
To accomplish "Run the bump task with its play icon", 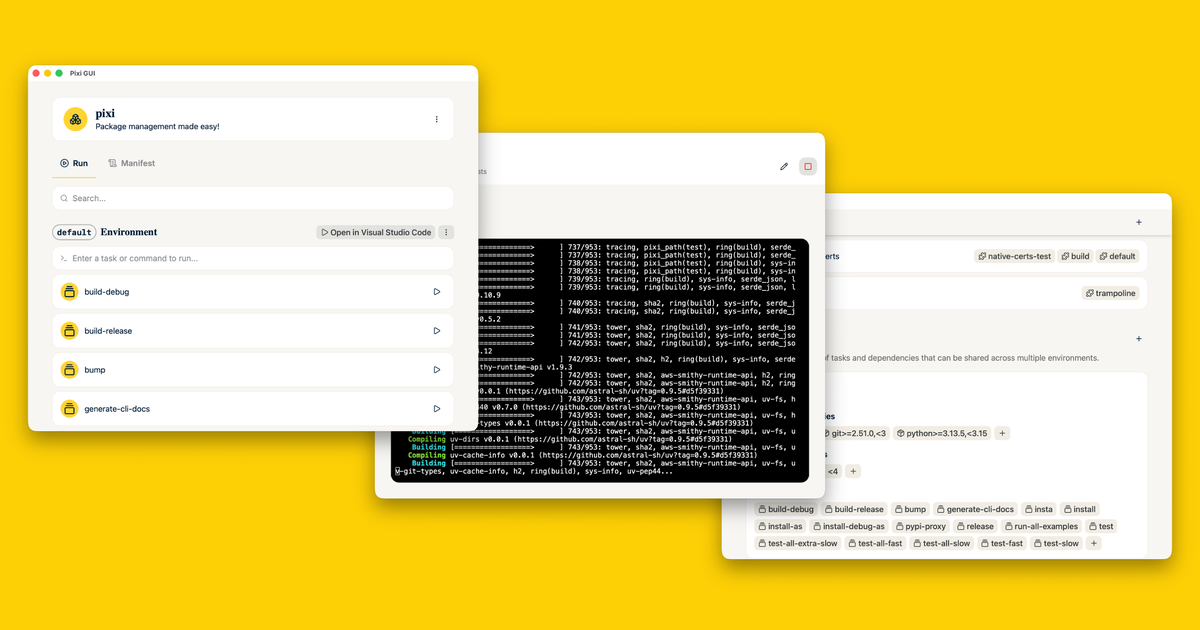I will [437, 369].
